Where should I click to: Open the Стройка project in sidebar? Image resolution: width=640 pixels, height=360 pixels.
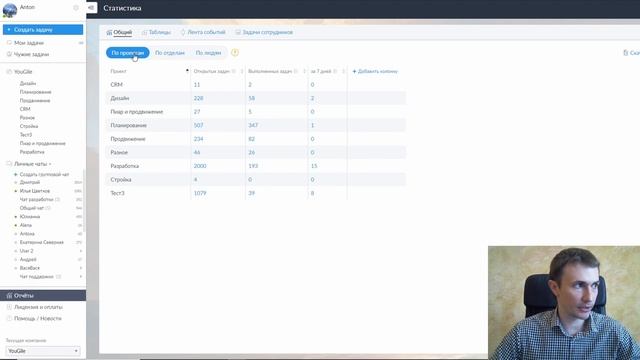[29, 126]
